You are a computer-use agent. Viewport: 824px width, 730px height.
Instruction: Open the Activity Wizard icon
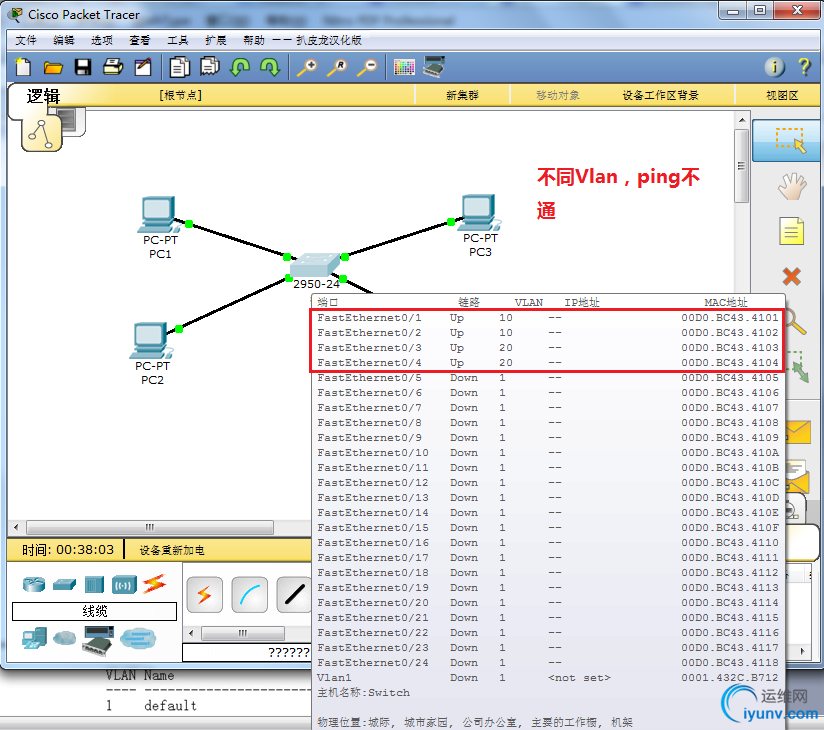tap(143, 67)
